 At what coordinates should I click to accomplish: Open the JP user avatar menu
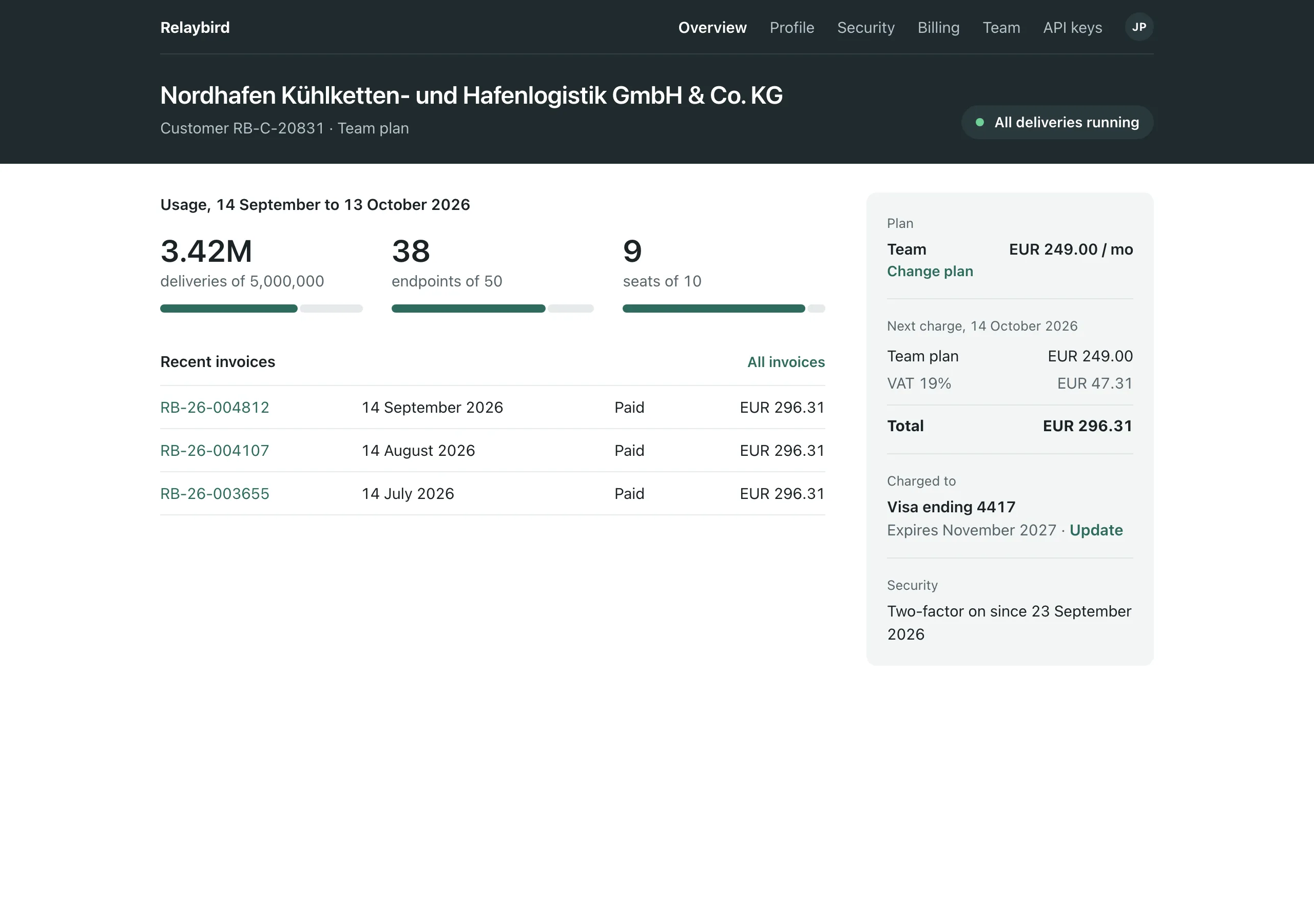[x=1139, y=27]
